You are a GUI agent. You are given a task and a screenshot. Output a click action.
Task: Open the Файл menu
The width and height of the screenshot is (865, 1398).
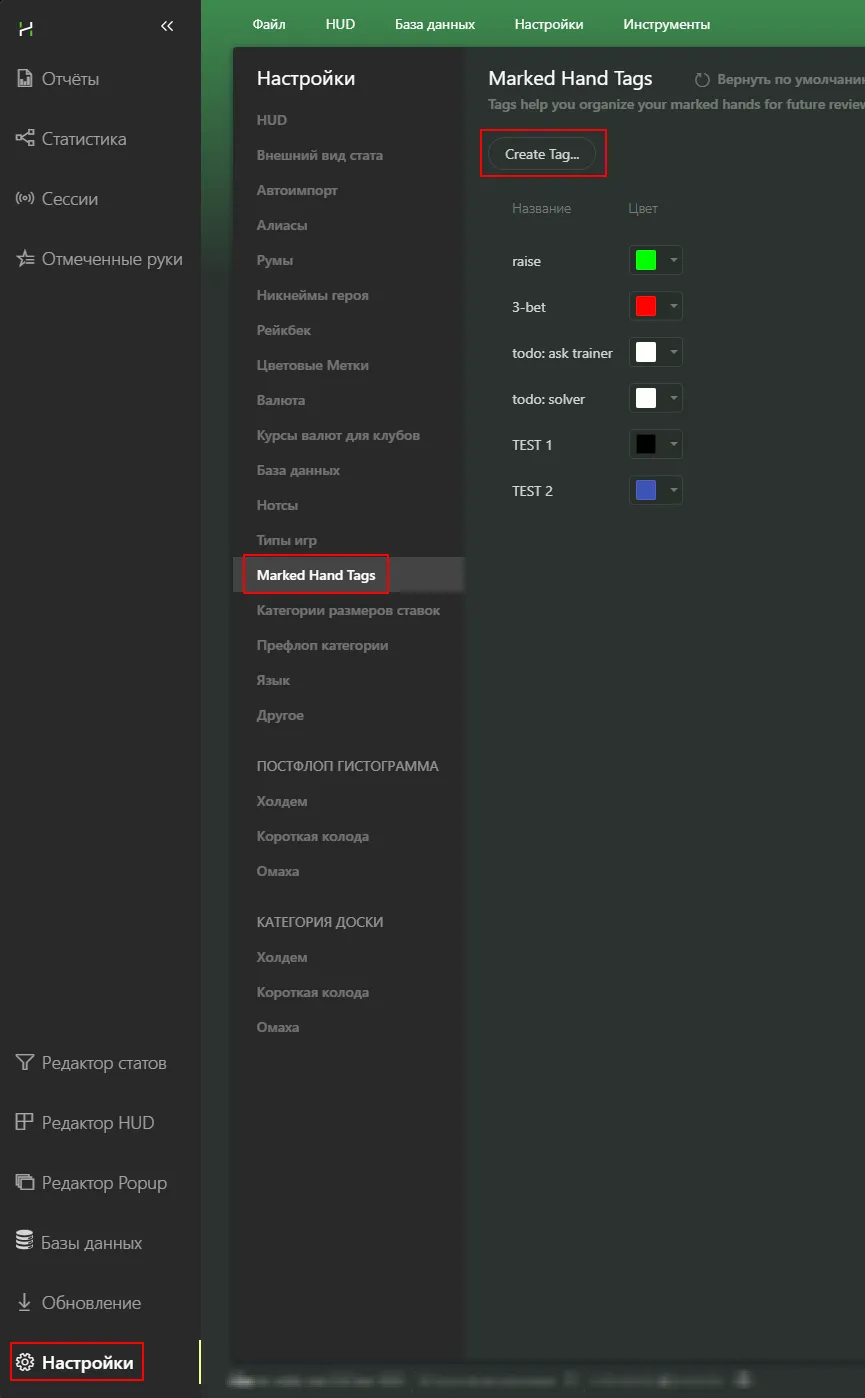pos(269,24)
